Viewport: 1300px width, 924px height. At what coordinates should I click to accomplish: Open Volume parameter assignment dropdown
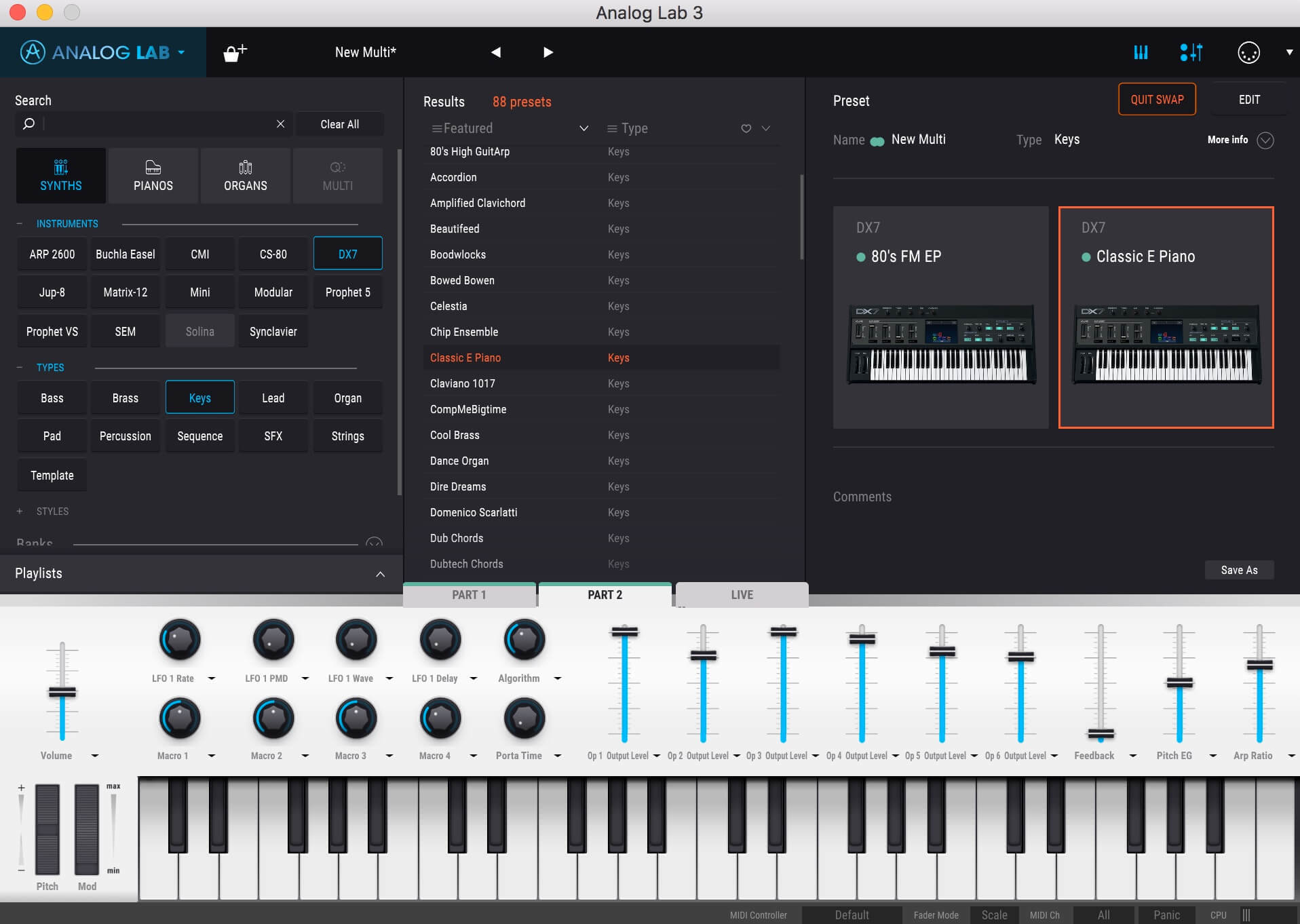pyautogui.click(x=95, y=756)
